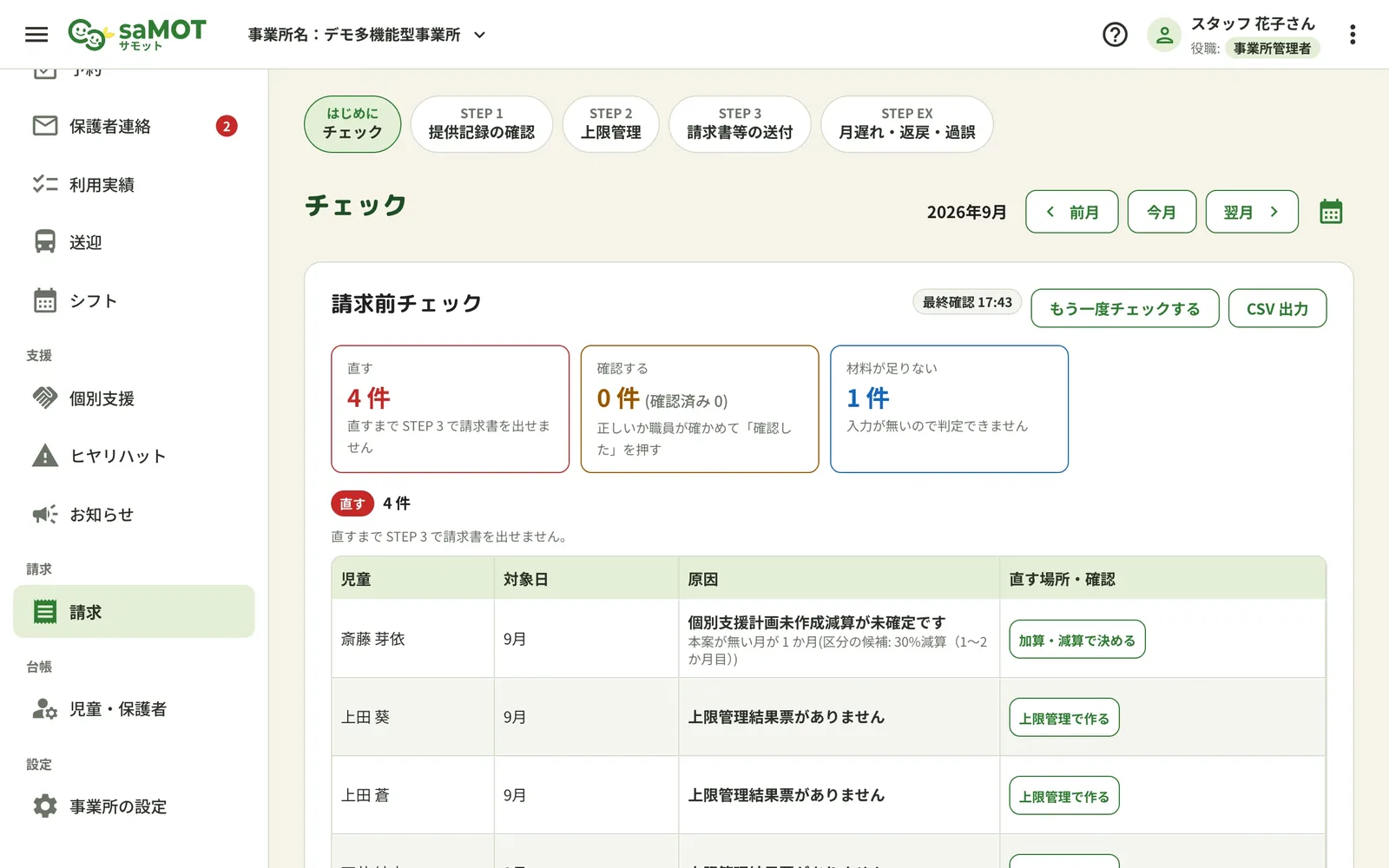
Task: Click もう一度チェックする button
Action: tap(1125, 308)
